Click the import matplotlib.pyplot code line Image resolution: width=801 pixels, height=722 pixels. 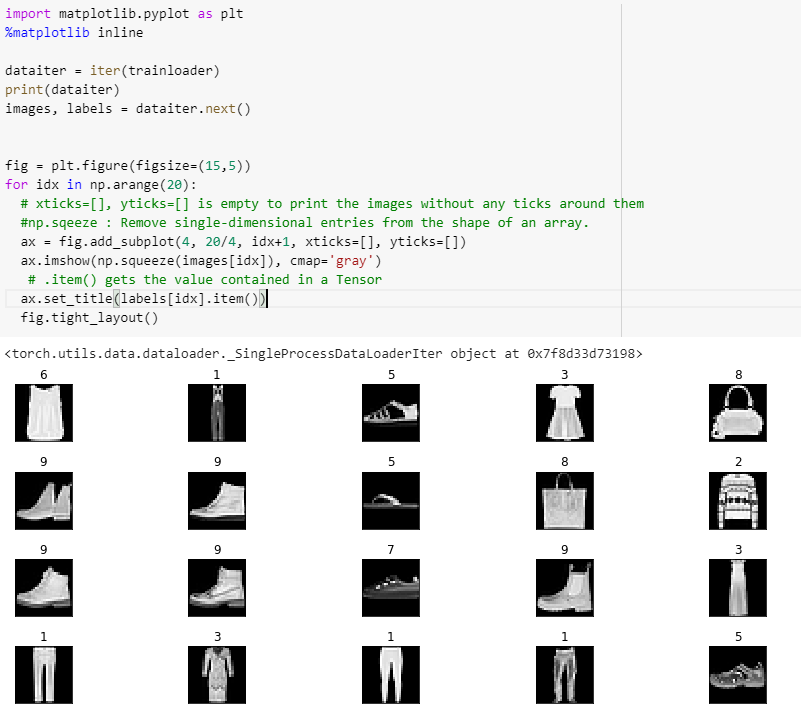click(118, 14)
